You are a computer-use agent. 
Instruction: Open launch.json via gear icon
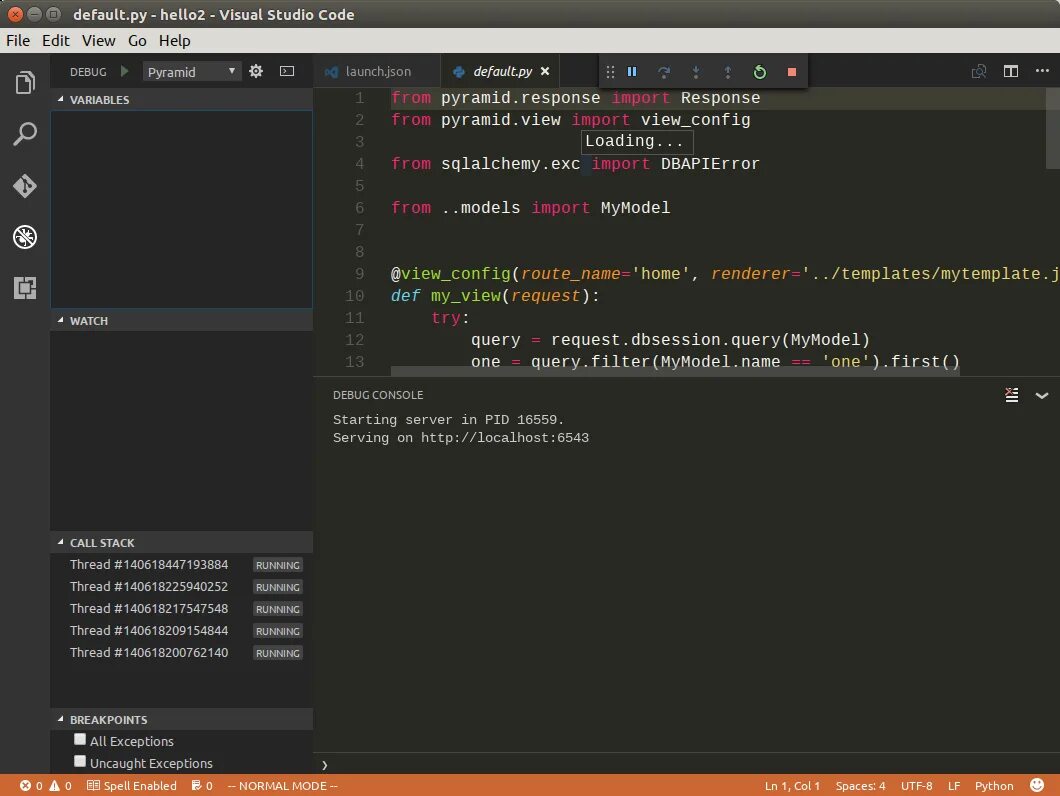pos(256,71)
